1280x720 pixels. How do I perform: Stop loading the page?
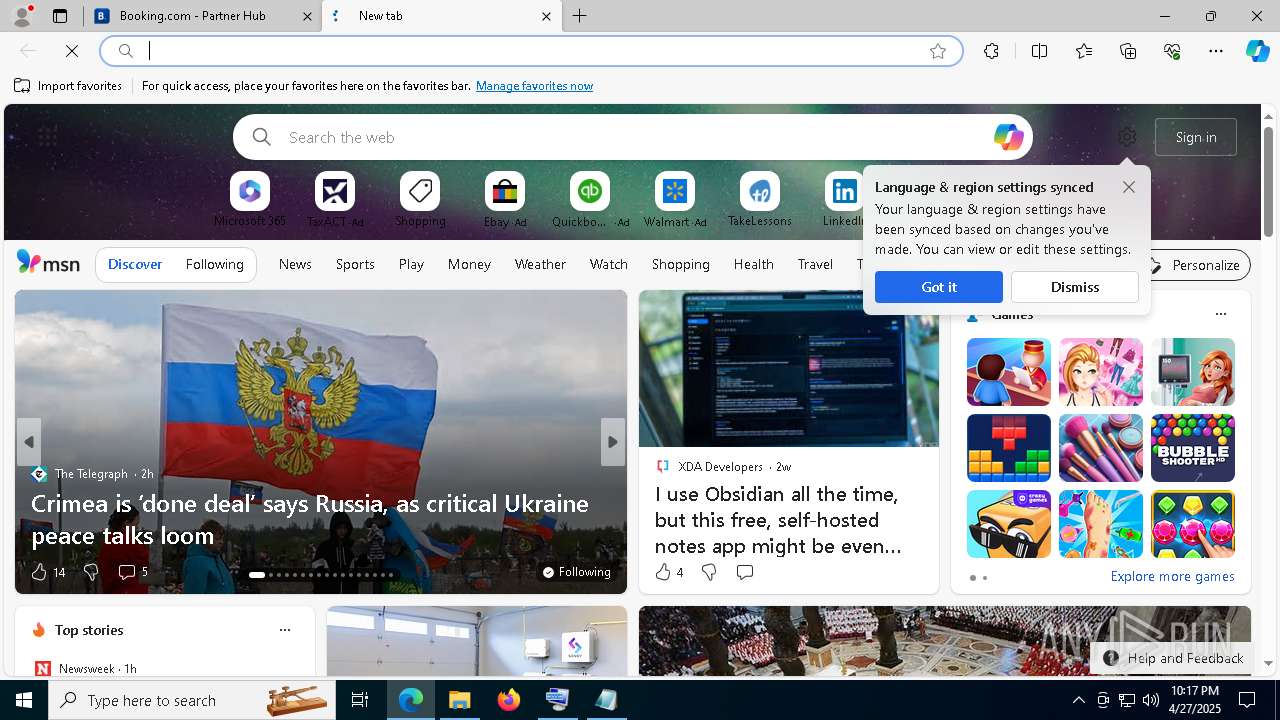(x=72, y=51)
